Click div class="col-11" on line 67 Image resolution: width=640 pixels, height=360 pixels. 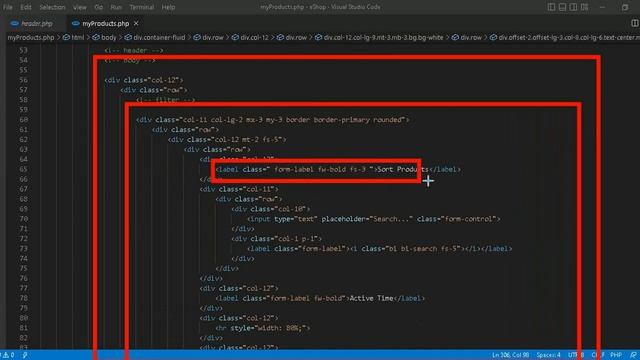(x=239, y=189)
